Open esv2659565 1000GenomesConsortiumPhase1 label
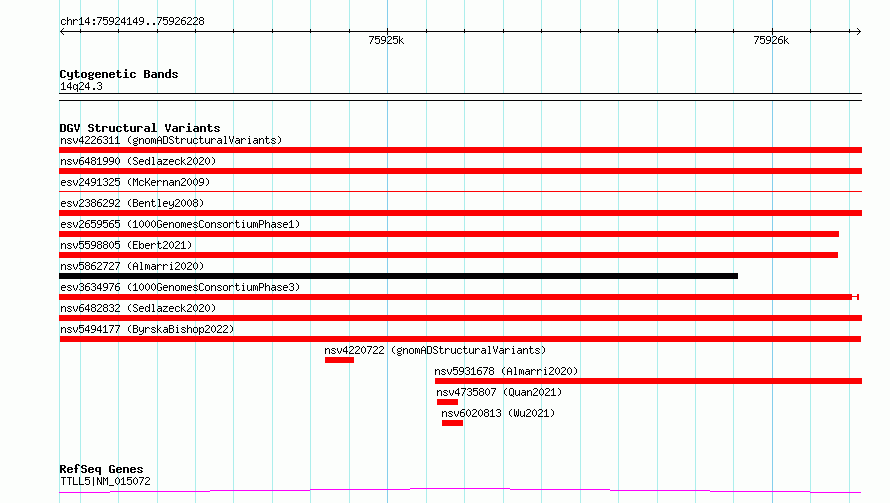 coord(180,224)
